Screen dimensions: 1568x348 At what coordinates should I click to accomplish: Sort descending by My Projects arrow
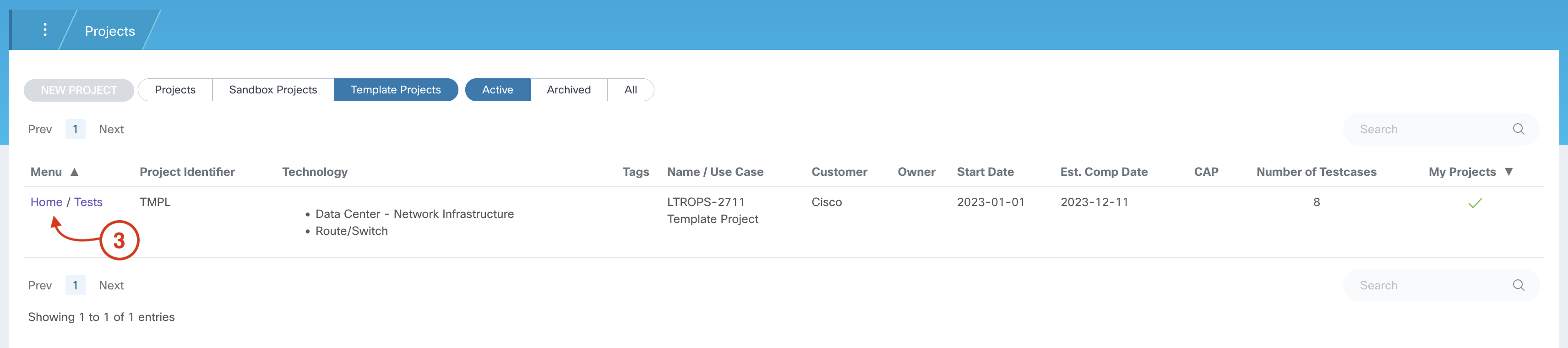point(1508,172)
